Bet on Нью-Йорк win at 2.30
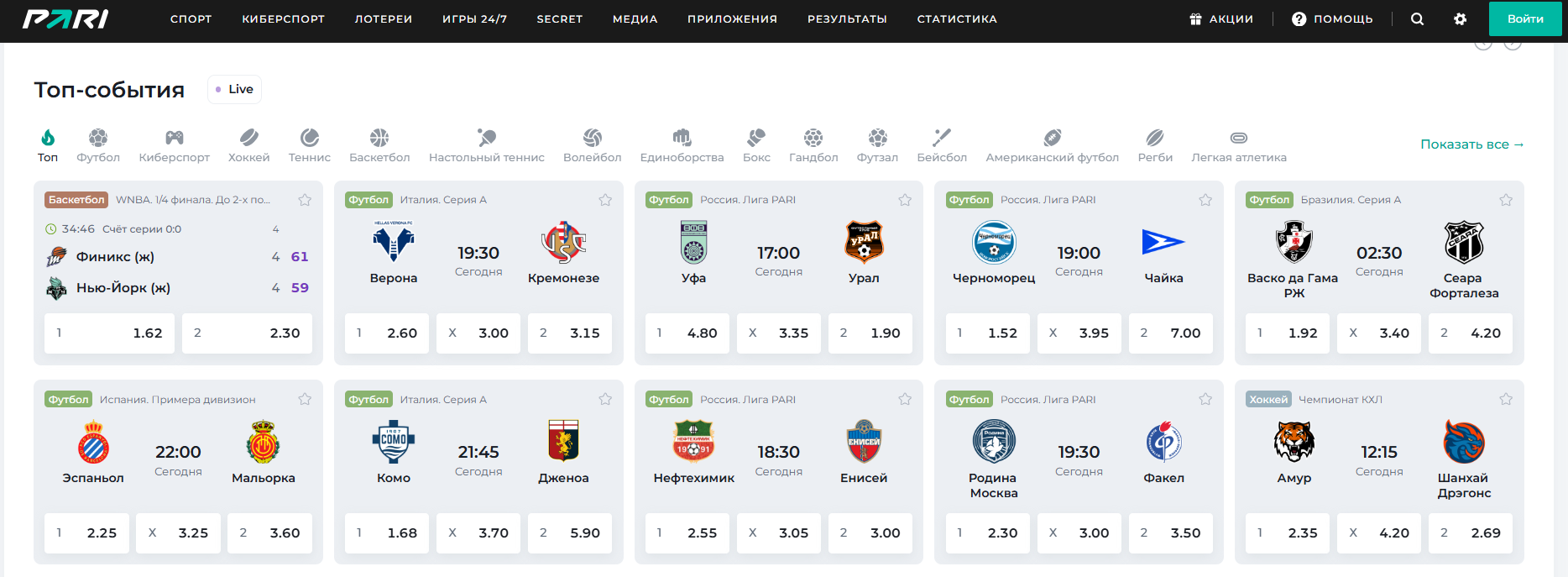This screenshot has height=577, width=1568. pos(247,333)
